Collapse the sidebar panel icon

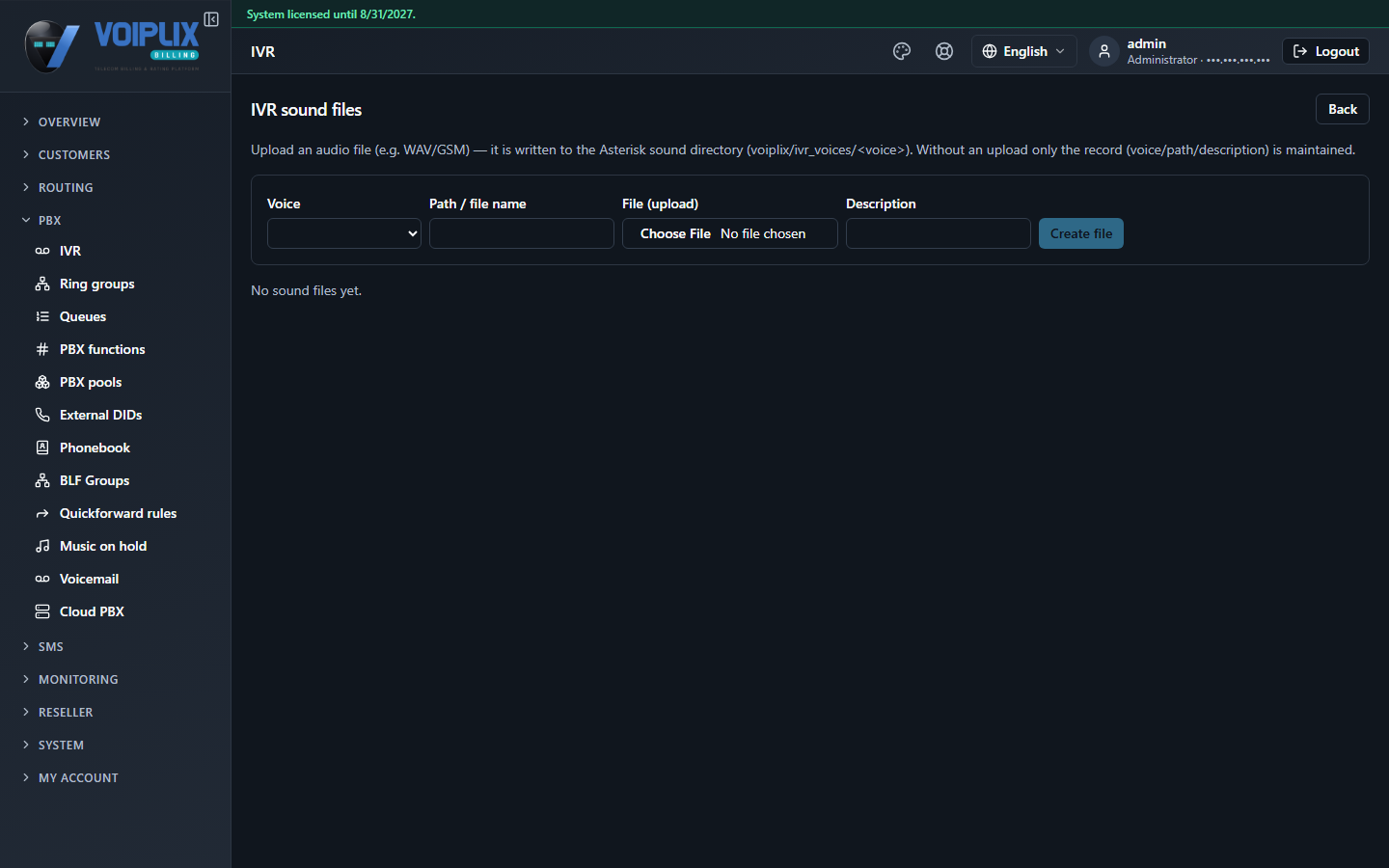[x=211, y=19]
